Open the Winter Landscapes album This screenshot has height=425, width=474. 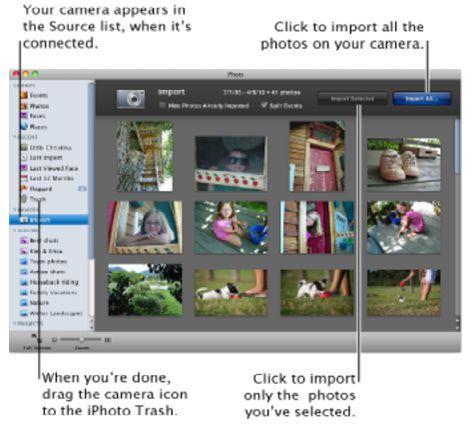[x=51, y=313]
